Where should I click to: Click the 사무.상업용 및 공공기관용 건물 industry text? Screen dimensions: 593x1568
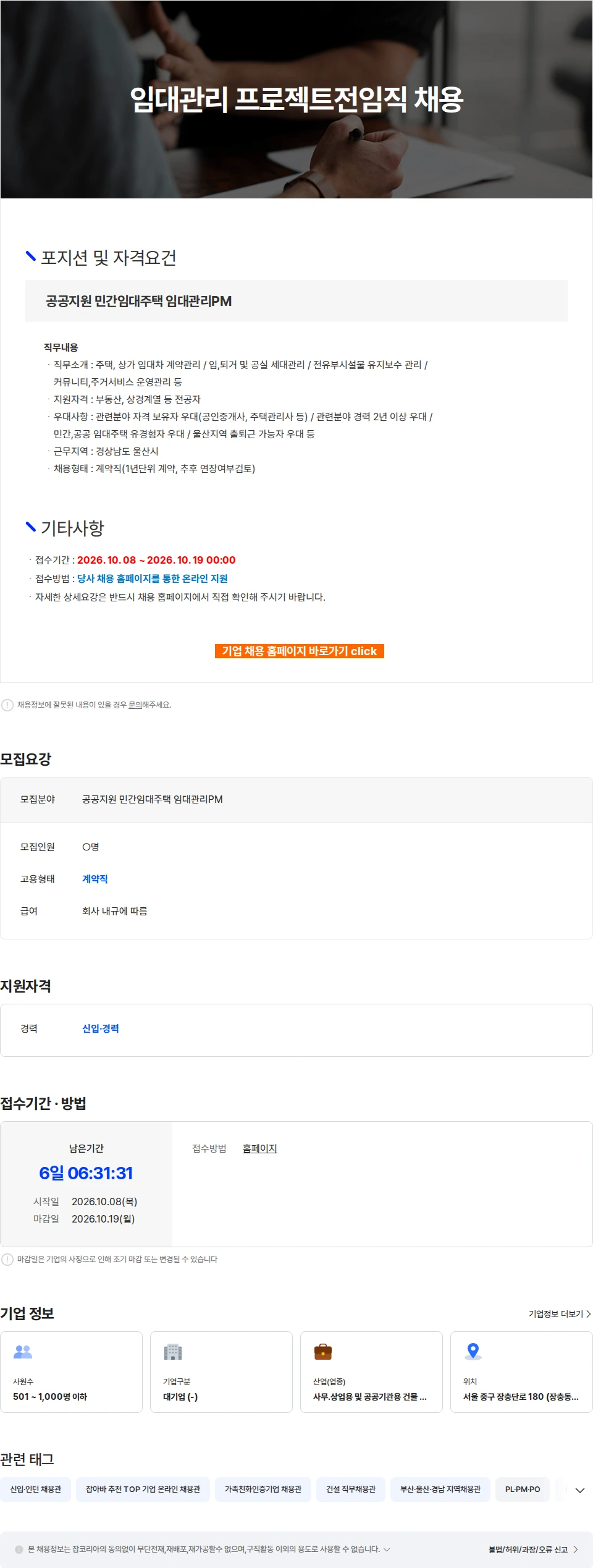click(370, 1397)
